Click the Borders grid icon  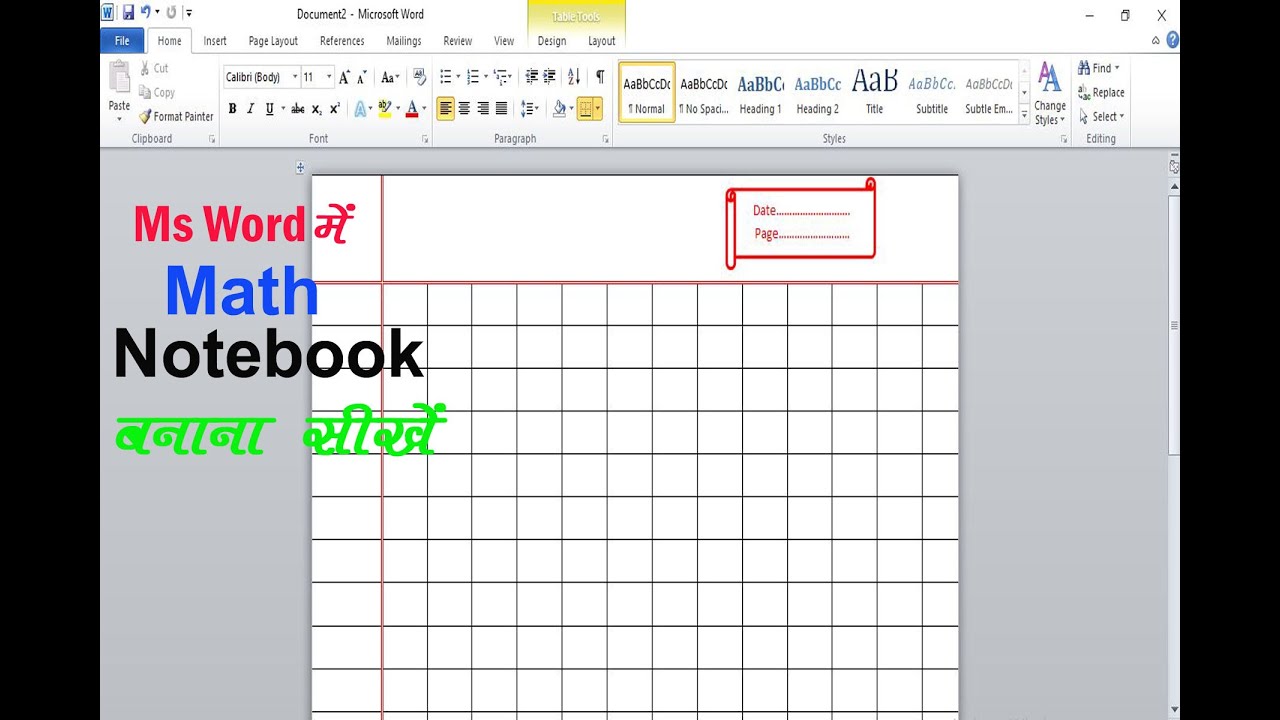pos(584,109)
